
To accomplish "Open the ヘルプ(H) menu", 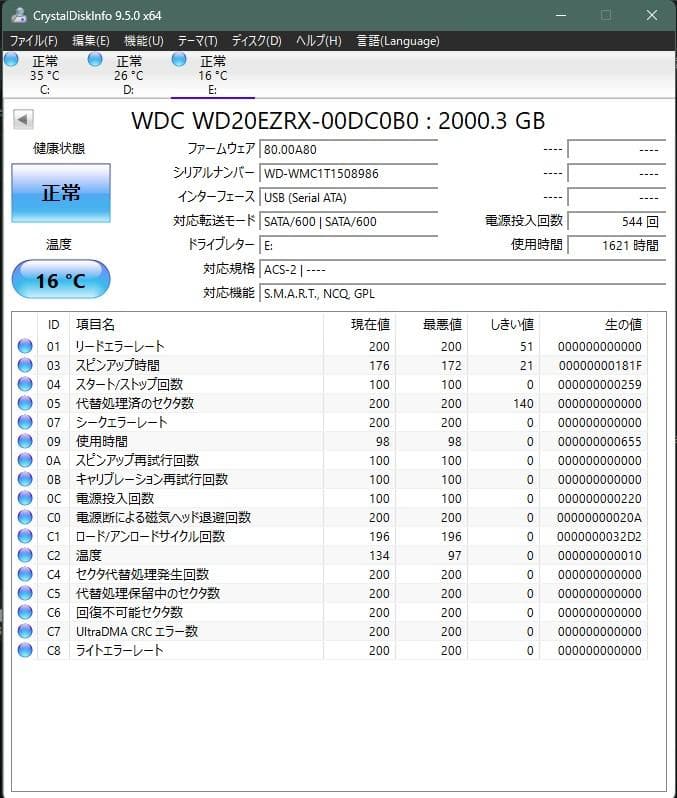I will click(319, 41).
